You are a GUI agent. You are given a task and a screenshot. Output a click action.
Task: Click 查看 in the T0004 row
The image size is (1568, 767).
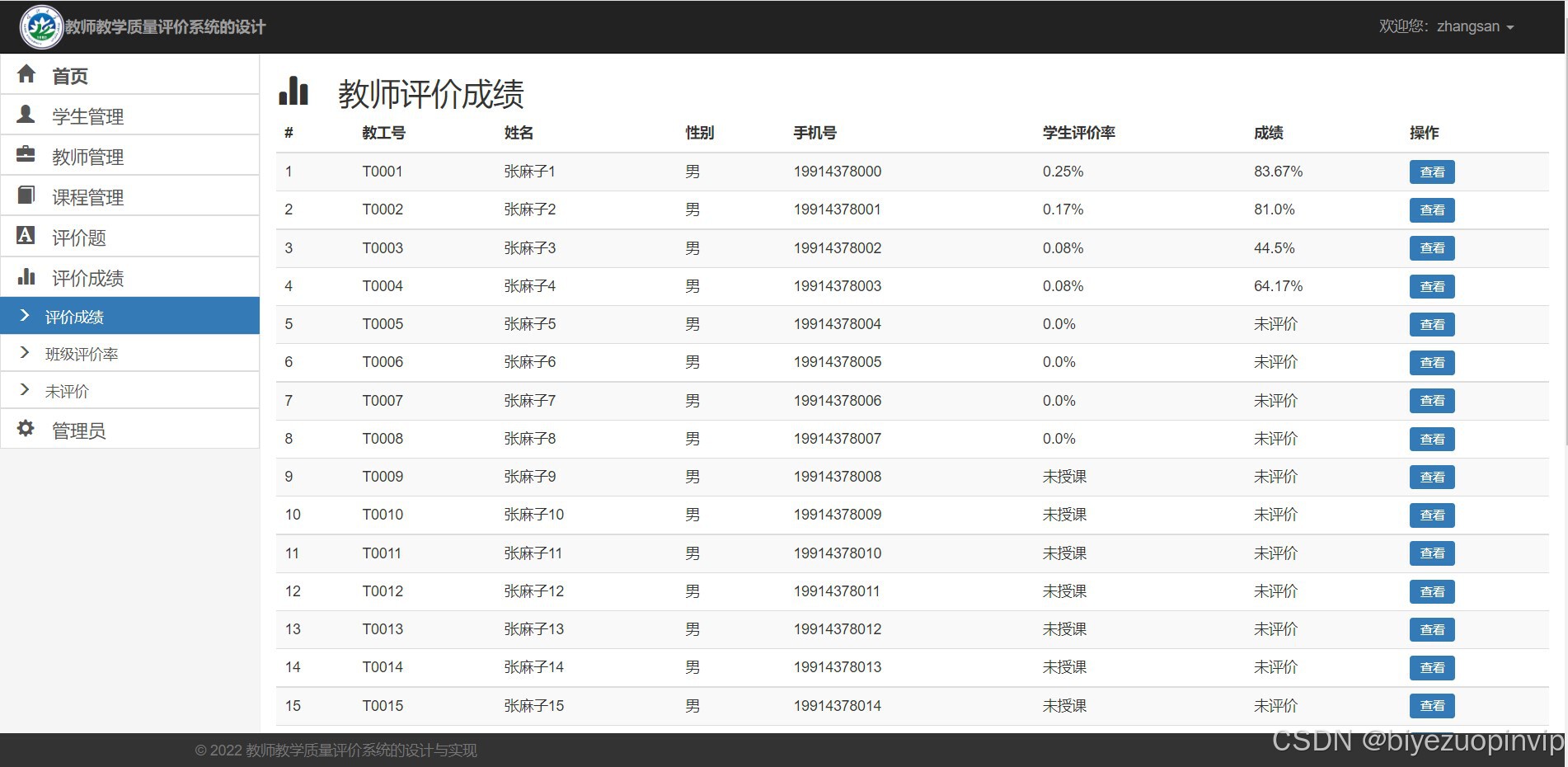pos(1432,286)
